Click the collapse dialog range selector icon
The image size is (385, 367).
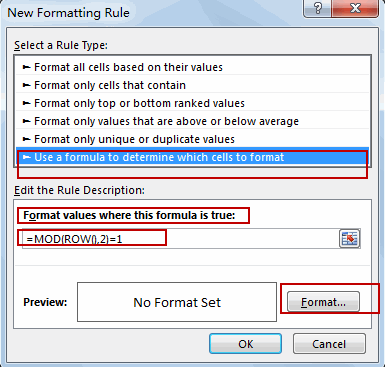tap(349, 239)
